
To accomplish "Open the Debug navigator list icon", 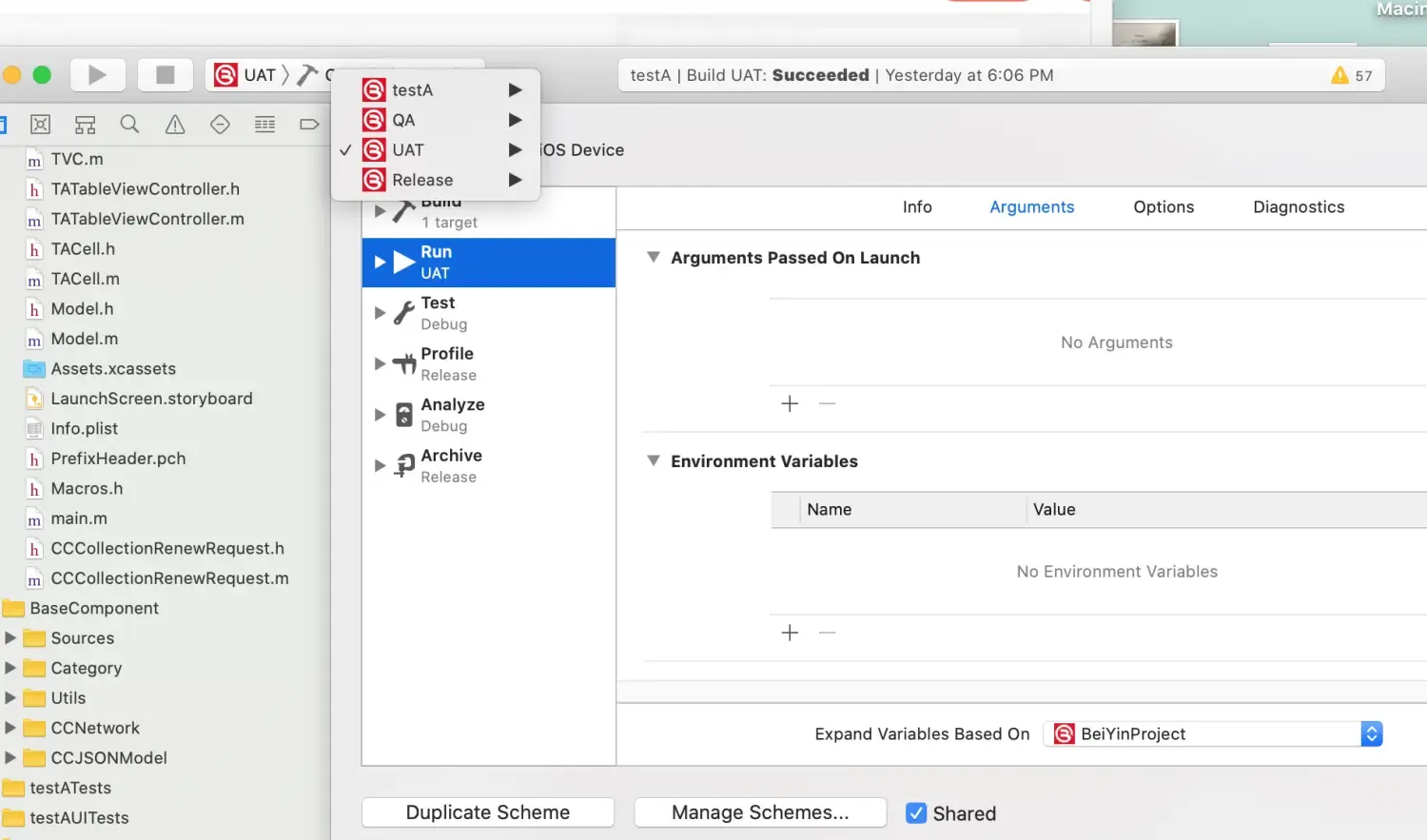I will coord(264,124).
